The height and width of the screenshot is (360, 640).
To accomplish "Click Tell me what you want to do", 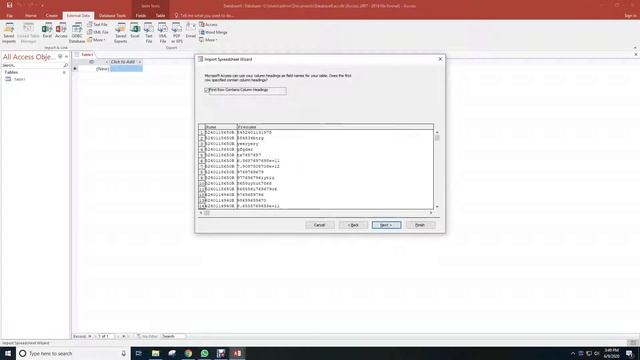I will [x=207, y=16].
